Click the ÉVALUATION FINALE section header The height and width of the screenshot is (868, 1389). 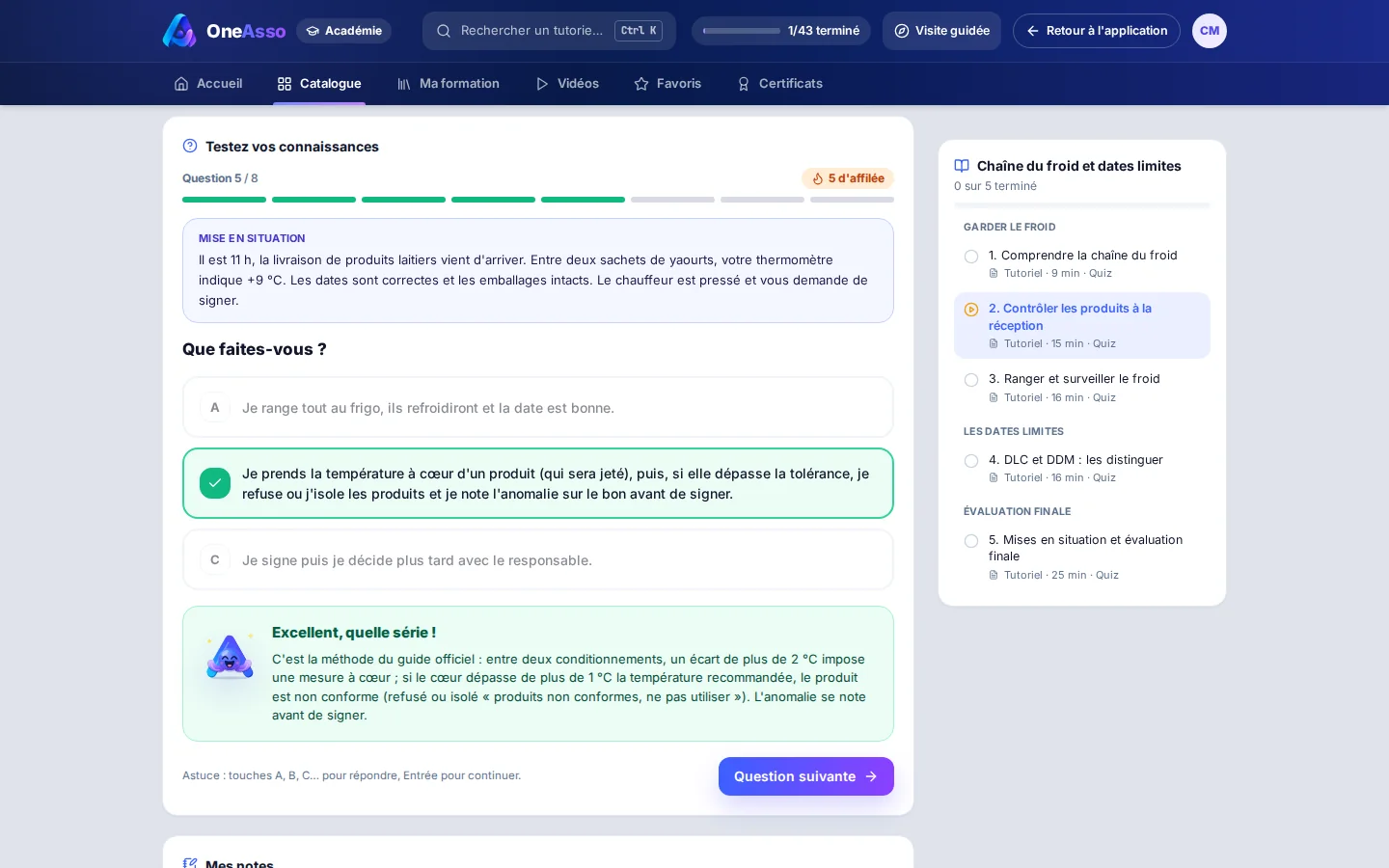(x=1018, y=512)
